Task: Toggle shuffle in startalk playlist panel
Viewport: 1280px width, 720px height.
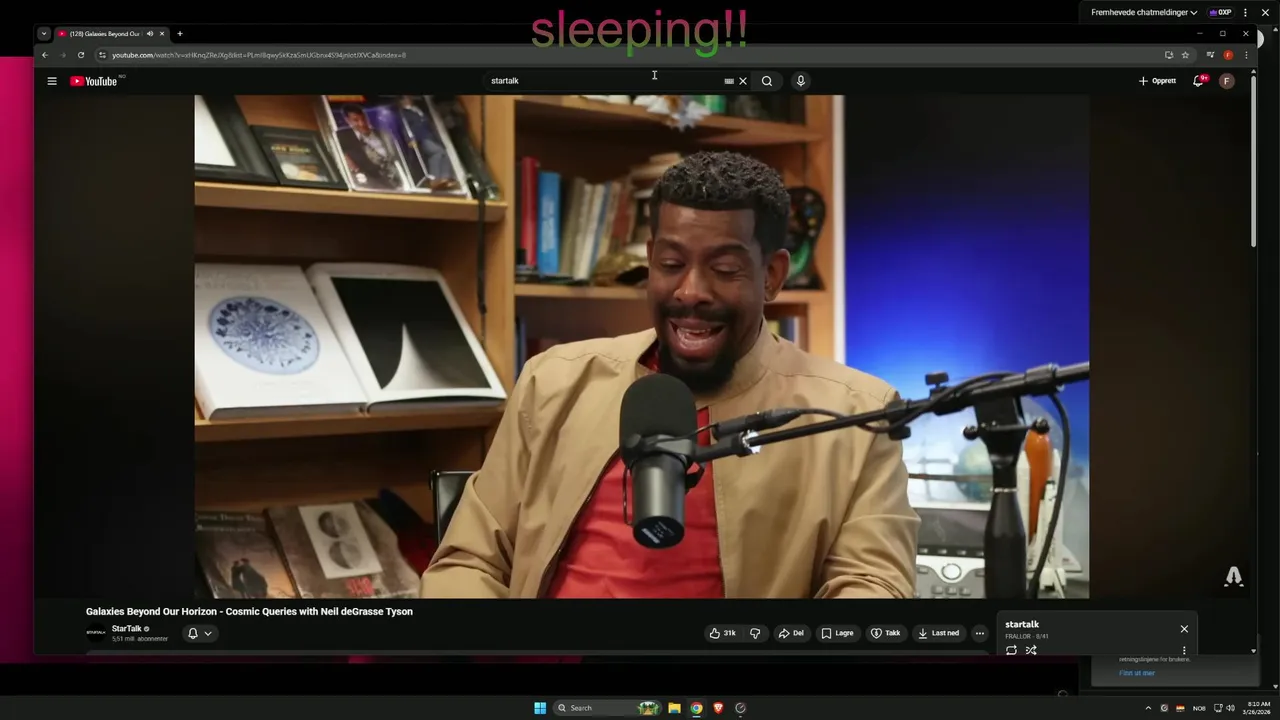Action: pyautogui.click(x=1031, y=650)
